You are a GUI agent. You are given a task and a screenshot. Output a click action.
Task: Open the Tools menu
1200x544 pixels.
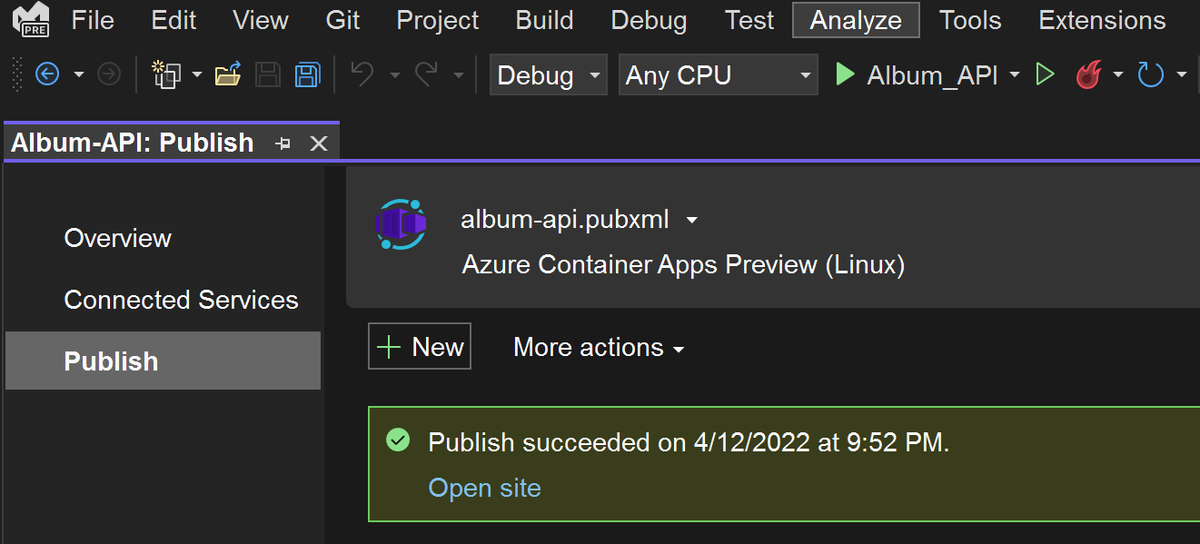point(971,20)
